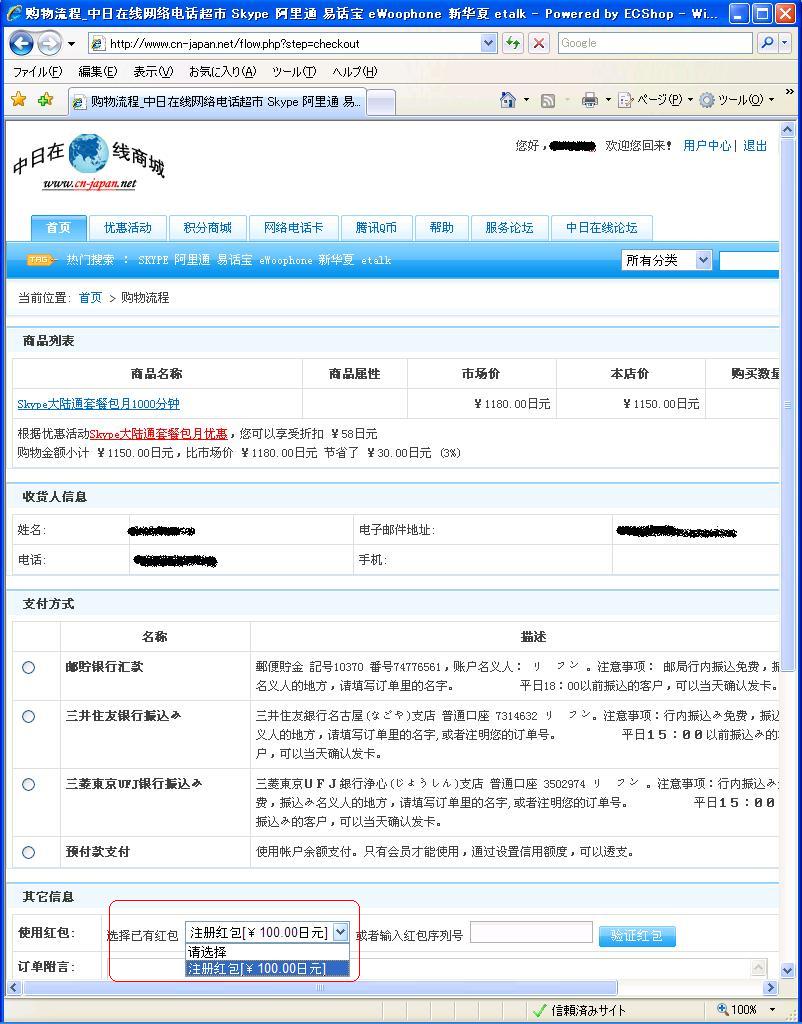Open the 所有分类 category dropdown
Screen dimensions: 802x1024
(666, 261)
